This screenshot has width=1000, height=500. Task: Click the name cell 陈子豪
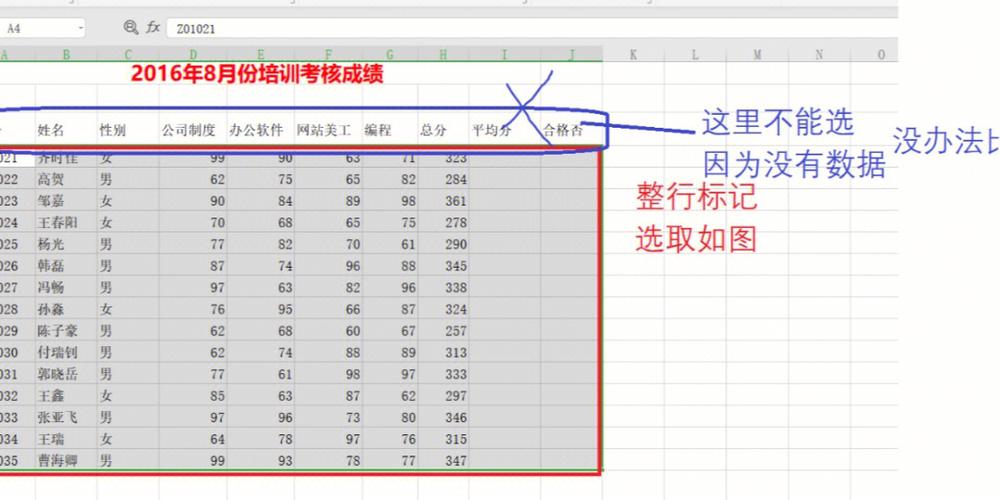pyautogui.click(x=66, y=331)
